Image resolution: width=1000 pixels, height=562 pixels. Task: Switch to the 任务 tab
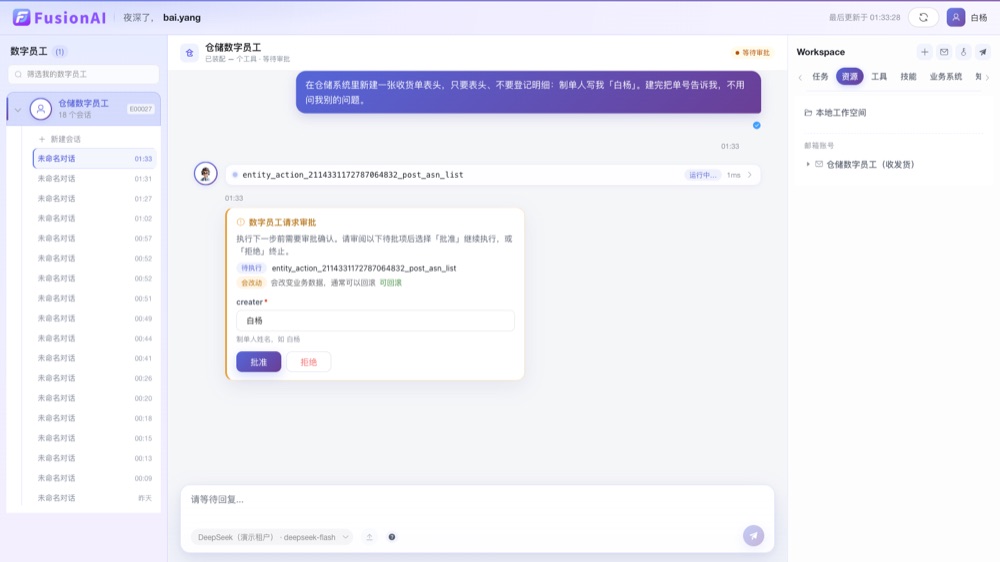(x=820, y=77)
